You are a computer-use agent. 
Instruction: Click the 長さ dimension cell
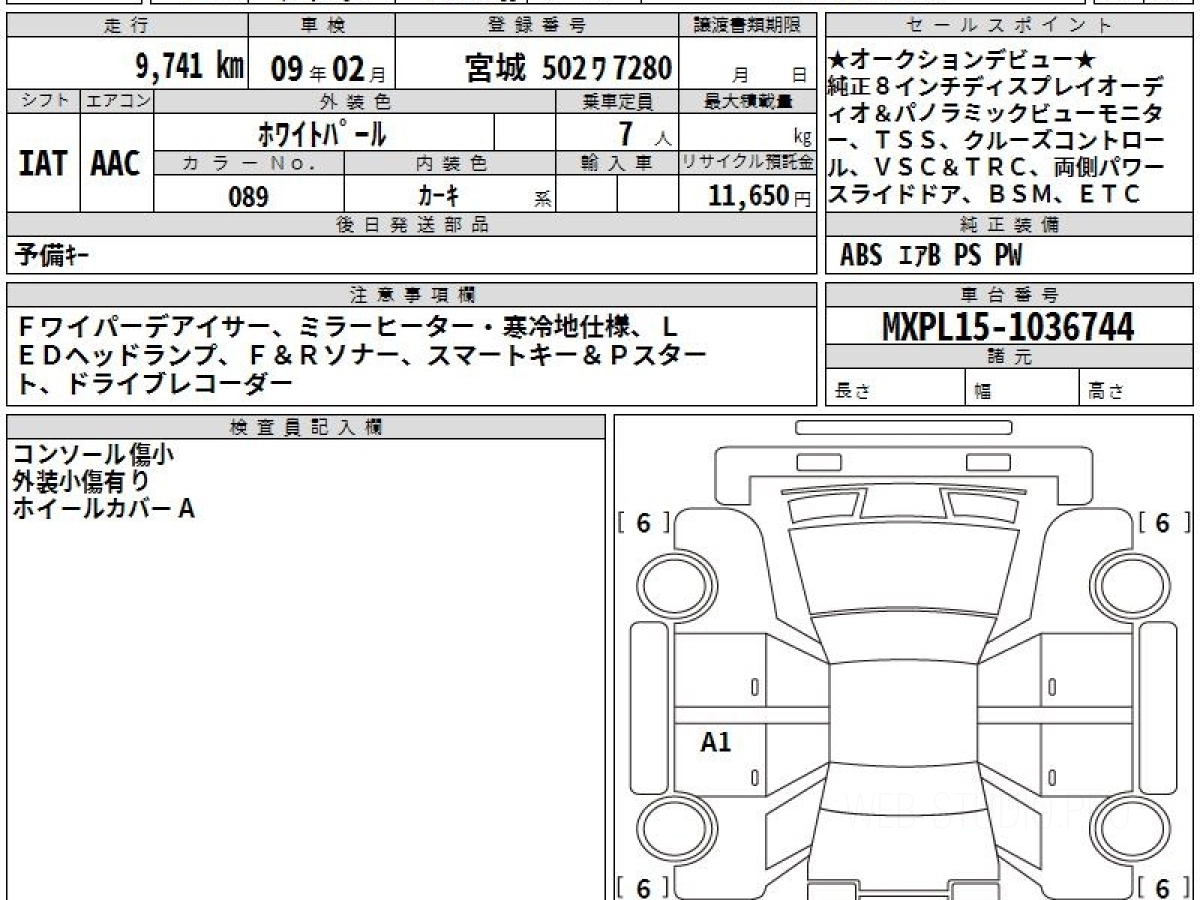[x=896, y=389]
